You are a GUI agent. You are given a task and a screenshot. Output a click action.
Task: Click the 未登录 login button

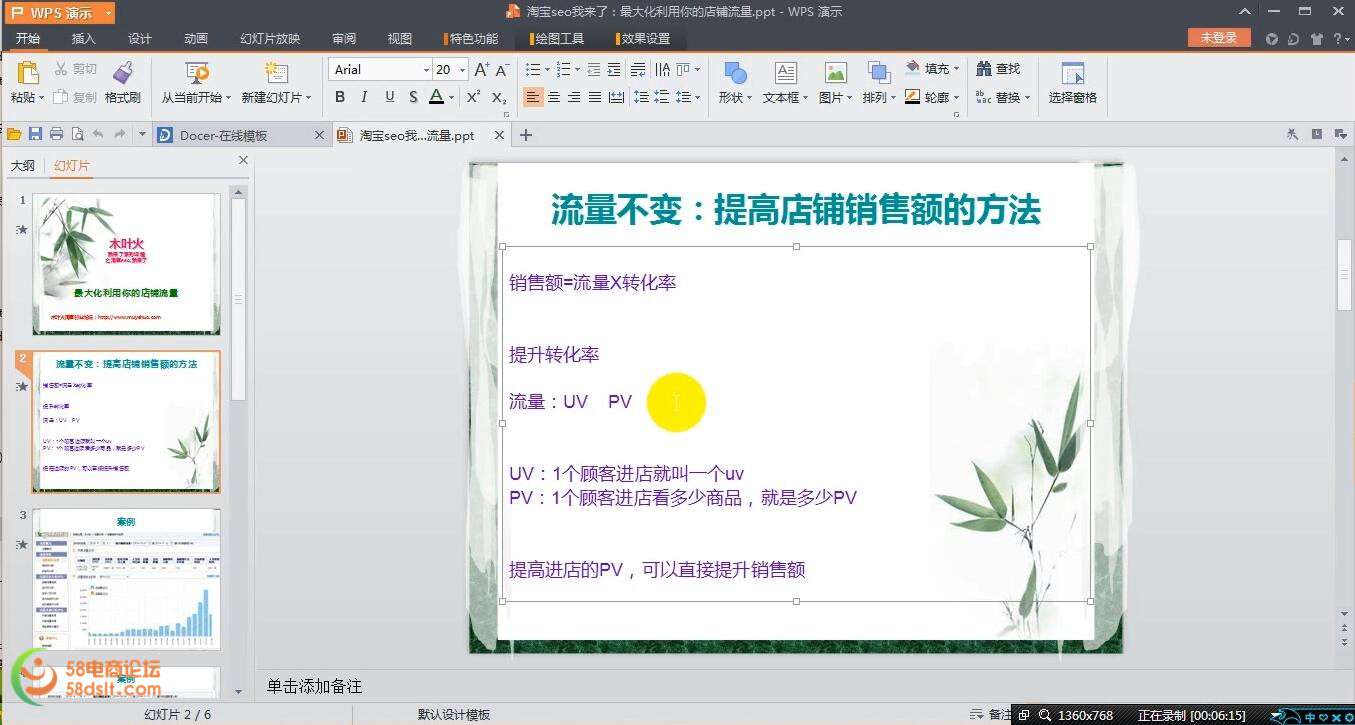pos(1219,38)
